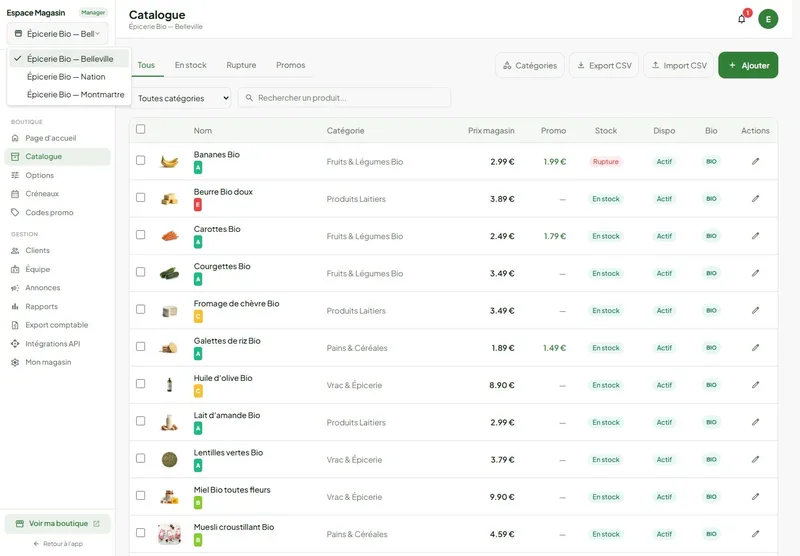Image resolution: width=800 pixels, height=556 pixels.
Task: Click the Équipe badge icon
Action: pyautogui.click(x=15, y=269)
